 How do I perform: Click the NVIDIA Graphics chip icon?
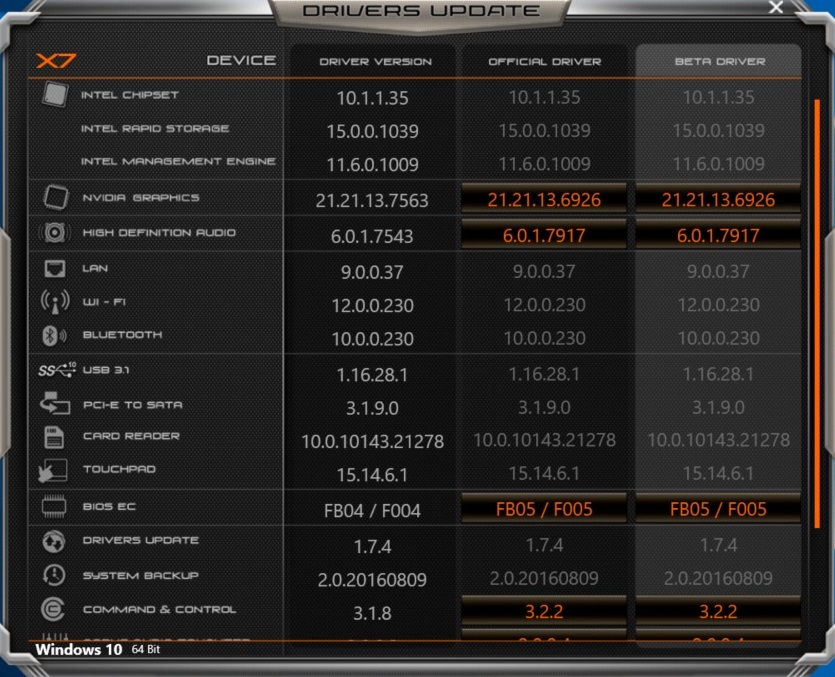pyautogui.click(x=55, y=198)
